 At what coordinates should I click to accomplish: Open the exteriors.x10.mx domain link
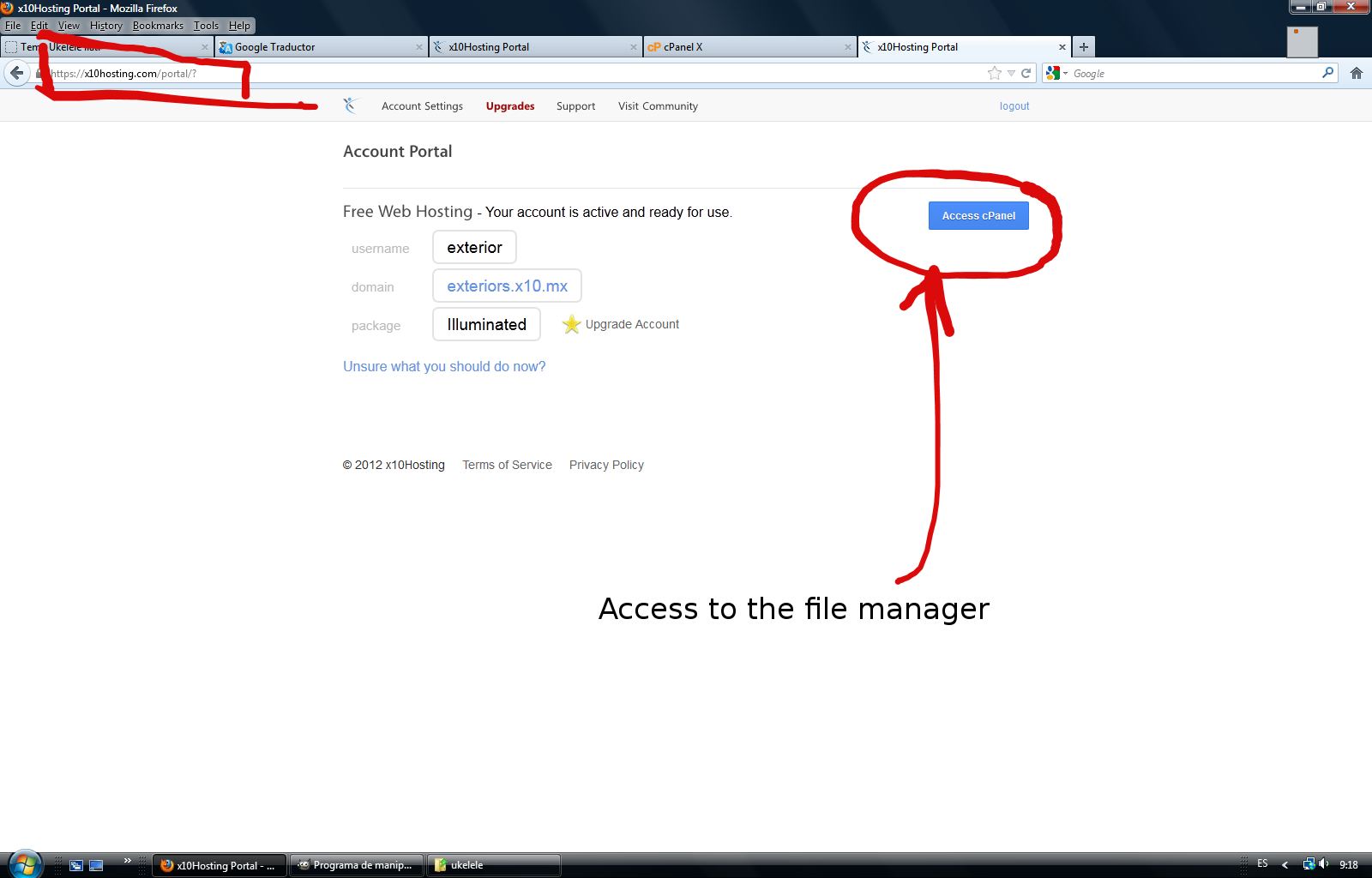(507, 286)
